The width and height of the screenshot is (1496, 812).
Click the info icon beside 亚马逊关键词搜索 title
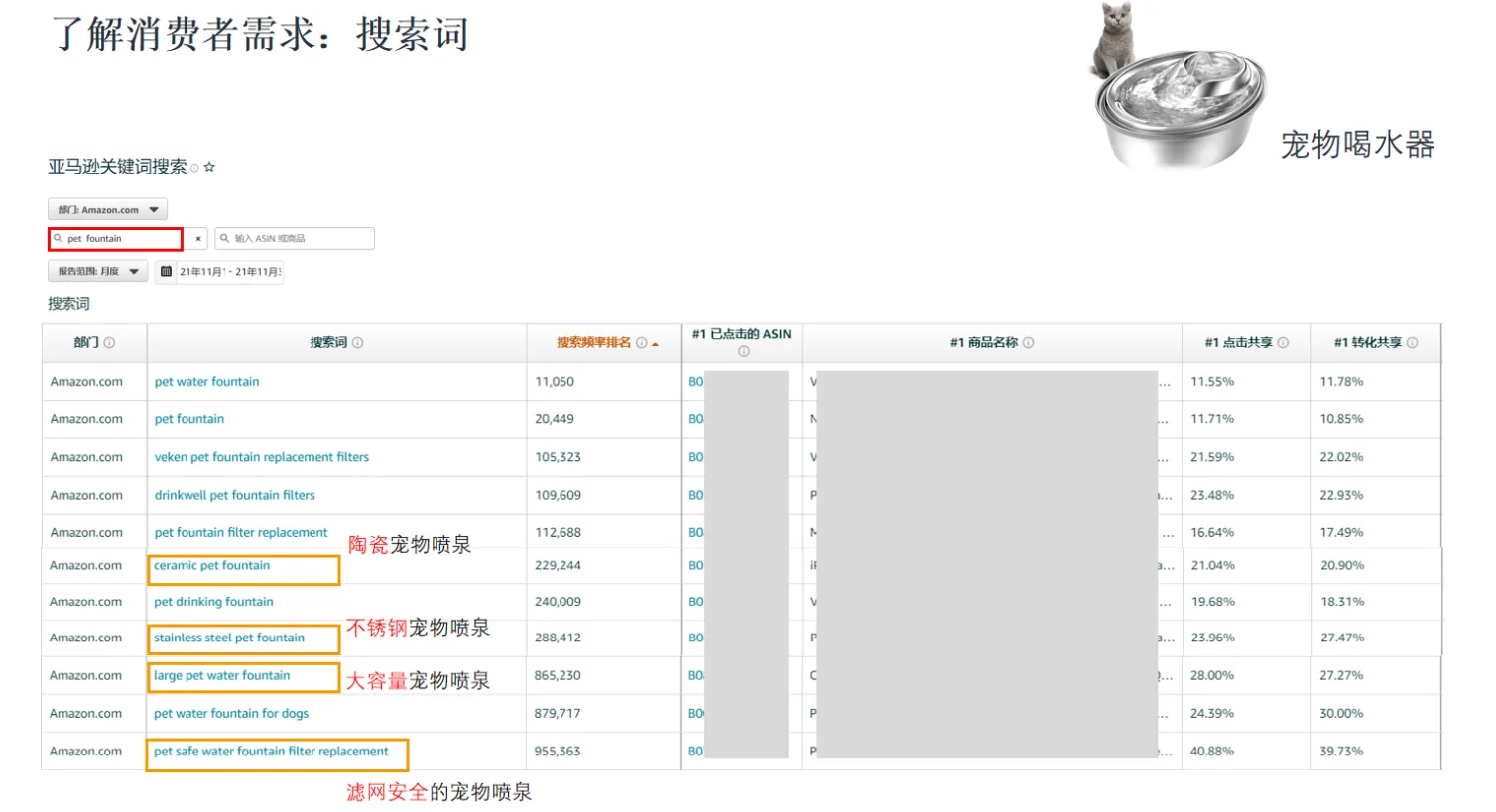195,167
